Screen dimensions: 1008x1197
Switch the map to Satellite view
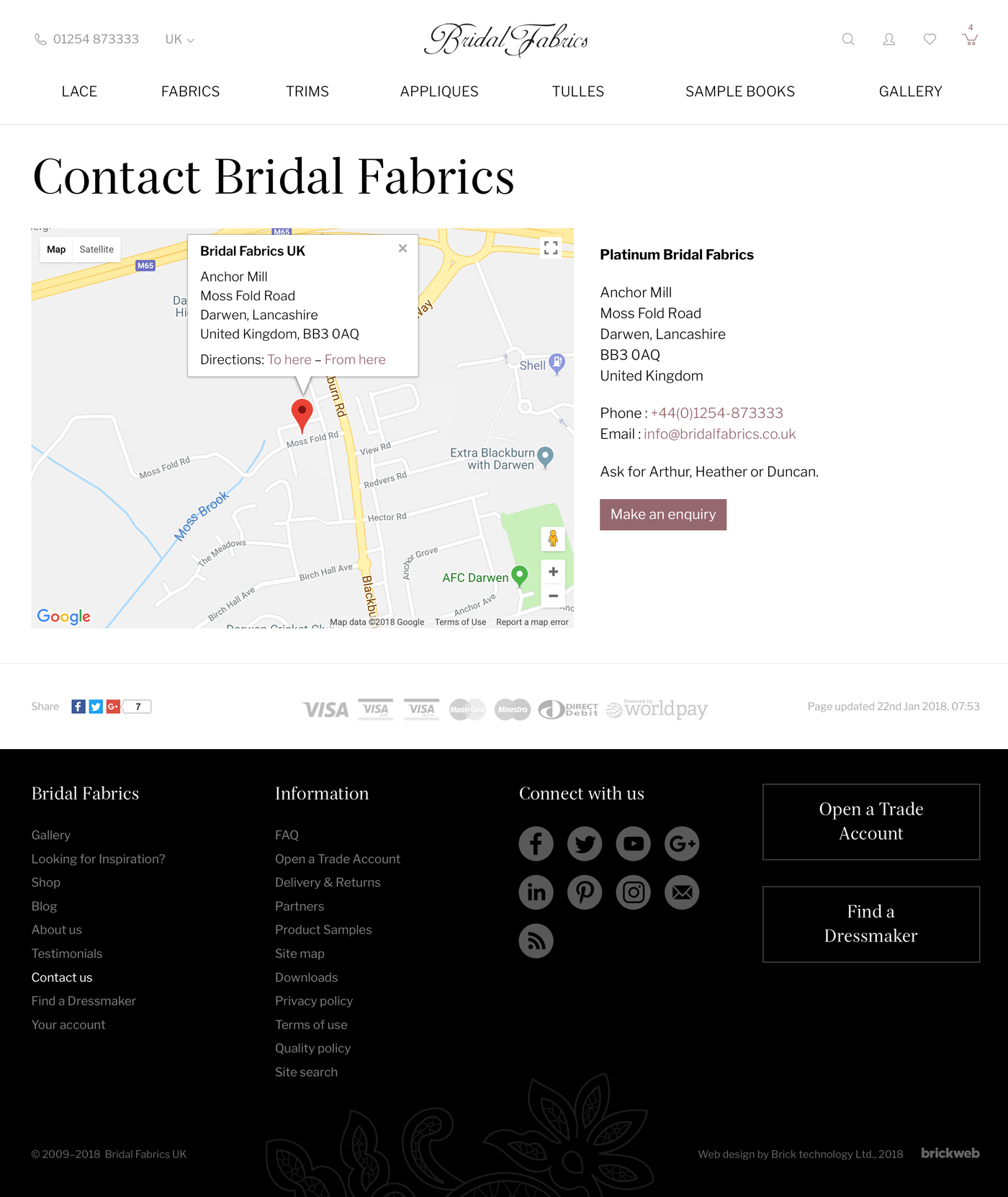click(96, 249)
